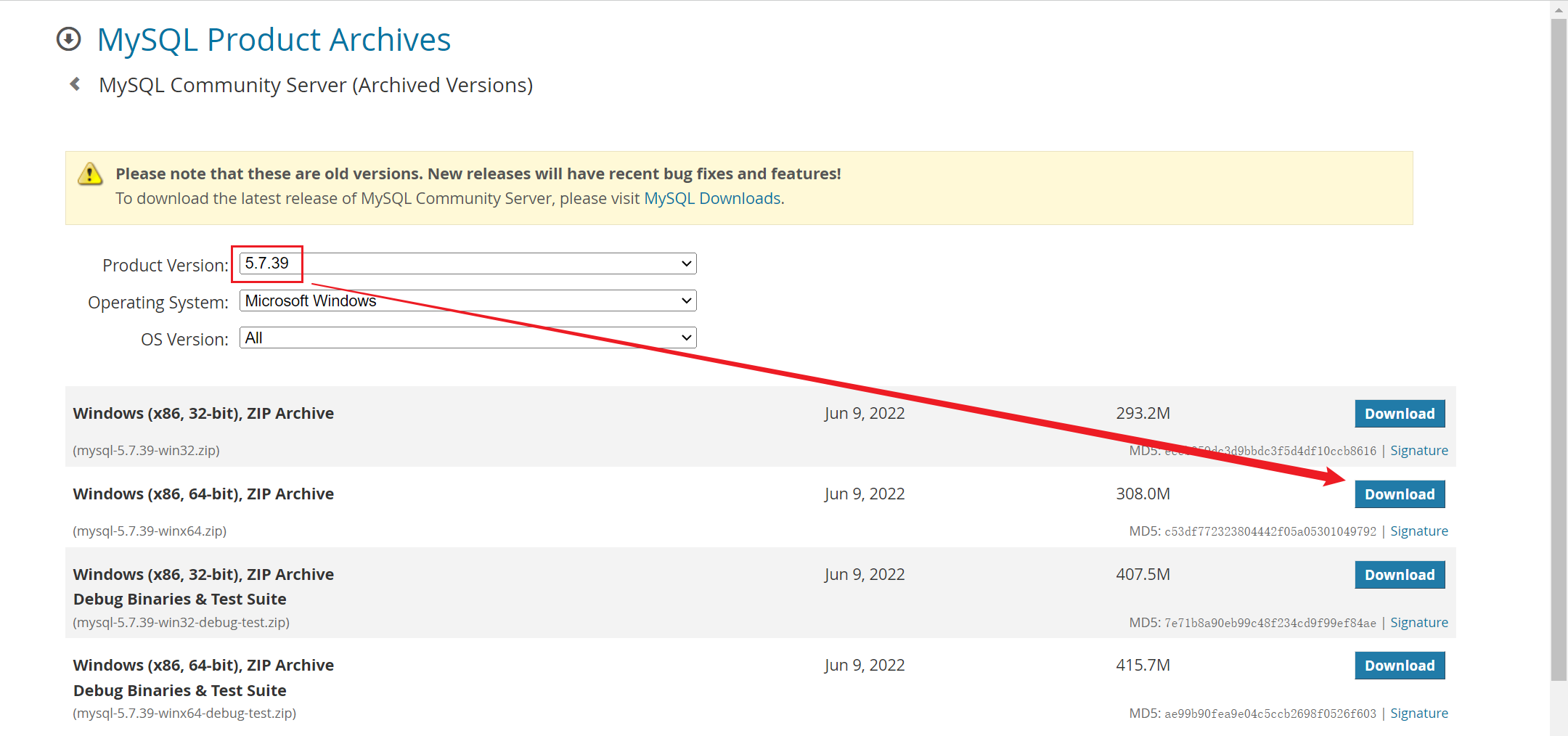
Task: Download the 32-bit ZIP Archive, 293.2M
Action: (x=1400, y=414)
